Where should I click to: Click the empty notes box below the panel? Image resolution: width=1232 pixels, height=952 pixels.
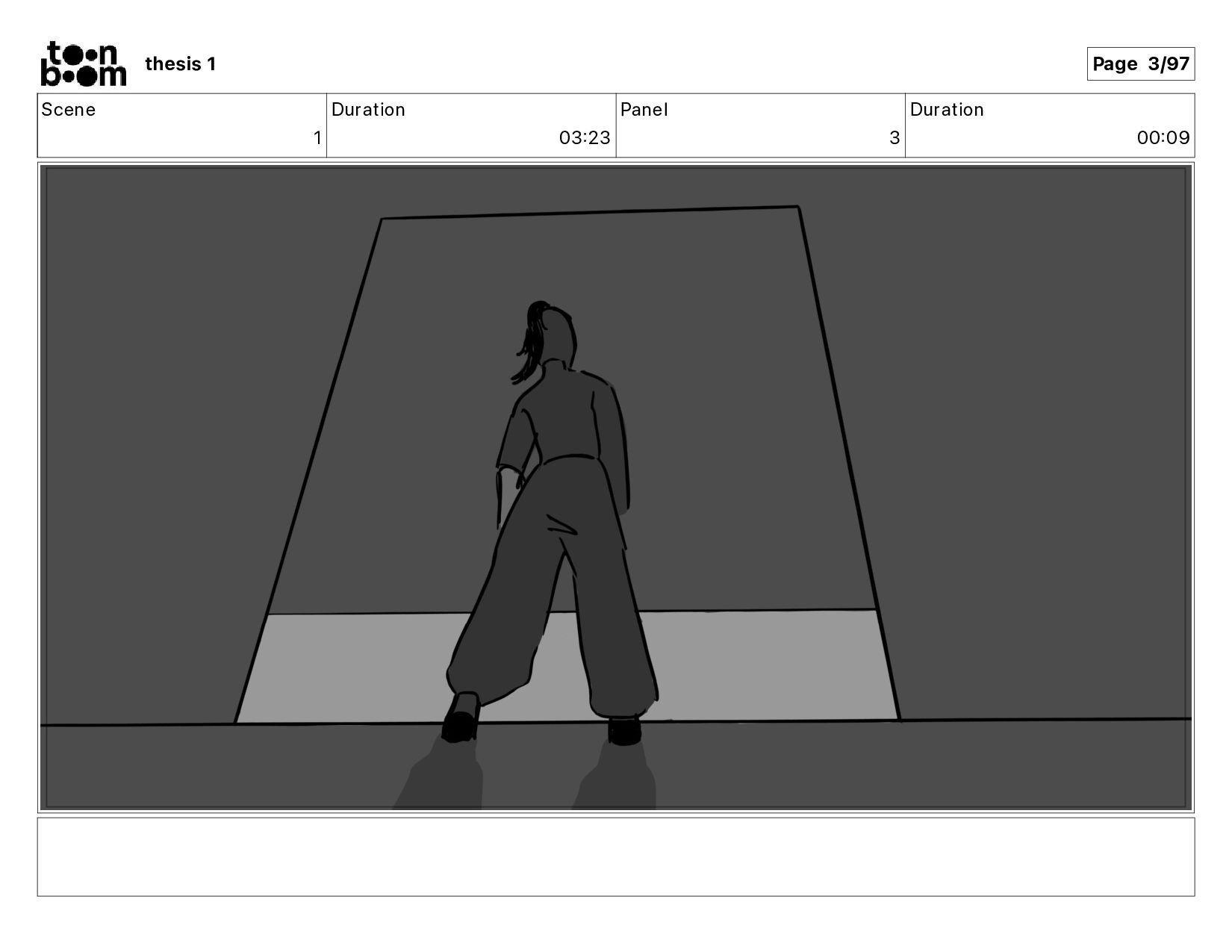[x=616, y=856]
